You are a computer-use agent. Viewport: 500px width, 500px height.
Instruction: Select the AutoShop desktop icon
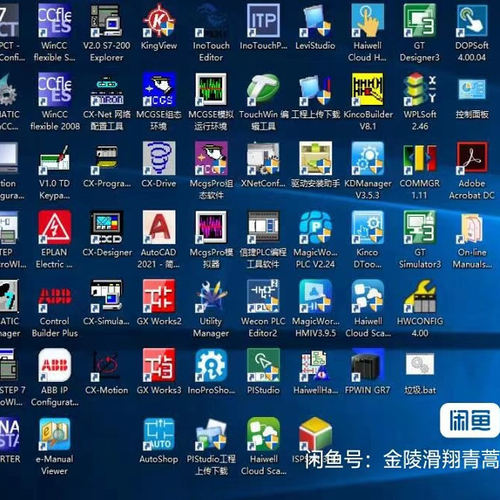click(159, 434)
